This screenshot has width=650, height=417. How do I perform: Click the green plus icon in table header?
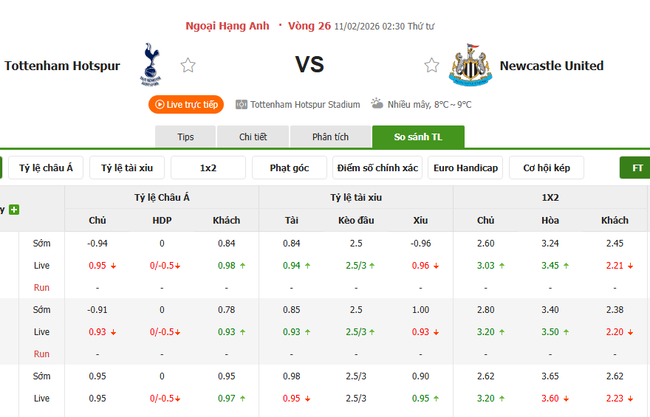(14, 210)
